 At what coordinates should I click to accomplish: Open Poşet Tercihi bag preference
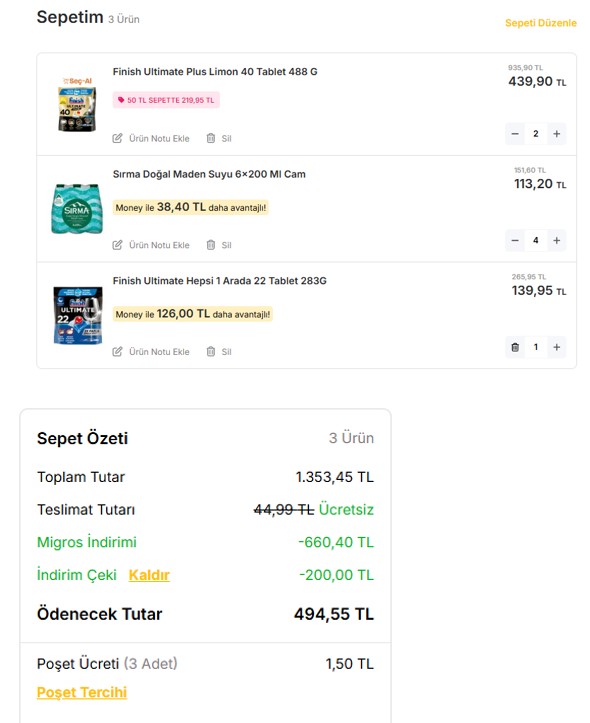(82, 693)
